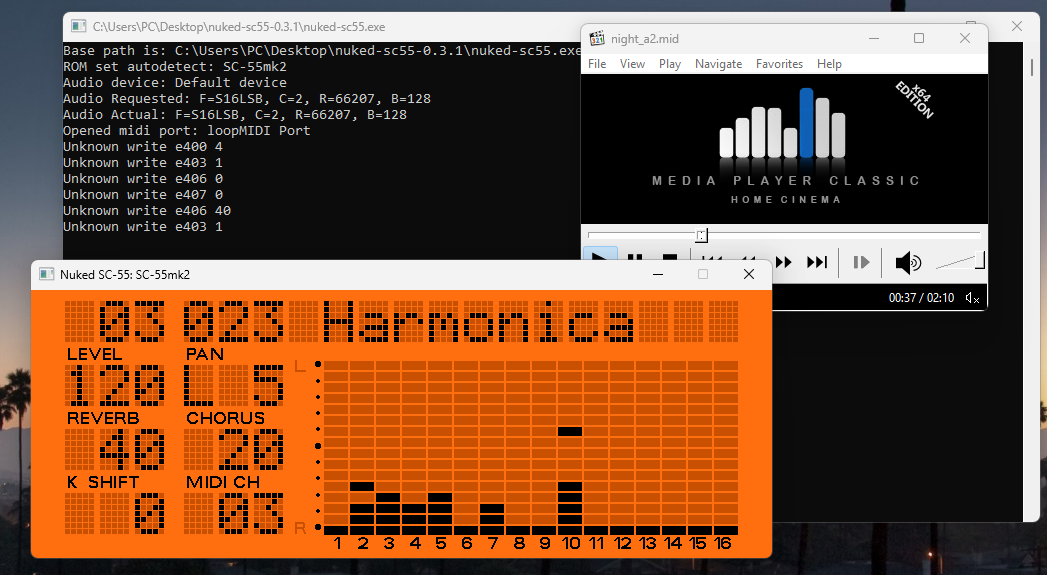This screenshot has height=575, width=1047.
Task: Skip to the next track button
Action: tap(817, 262)
